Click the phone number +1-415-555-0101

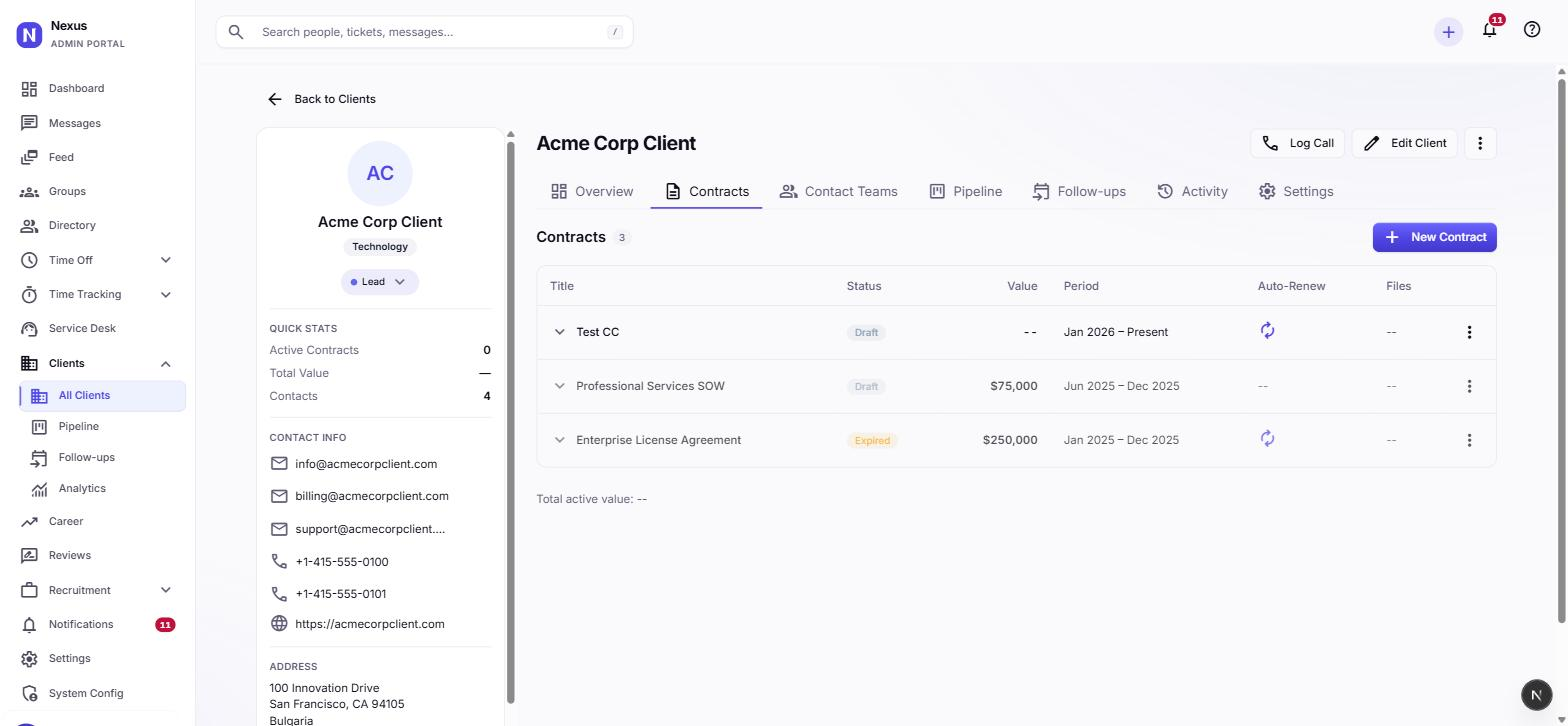click(x=341, y=594)
